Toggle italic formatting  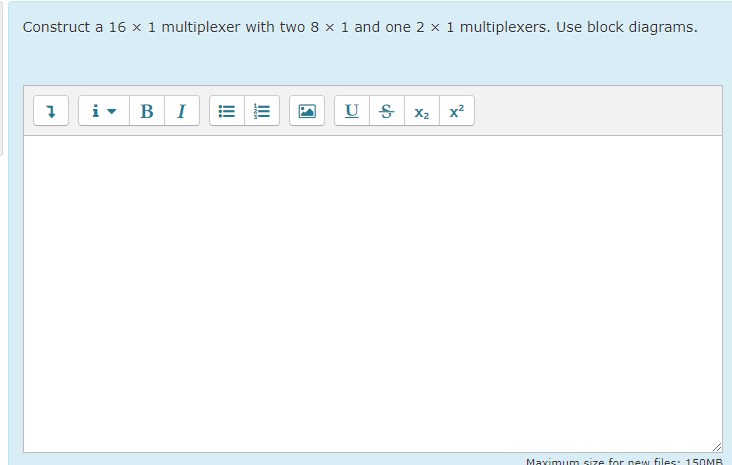pyautogui.click(x=182, y=111)
